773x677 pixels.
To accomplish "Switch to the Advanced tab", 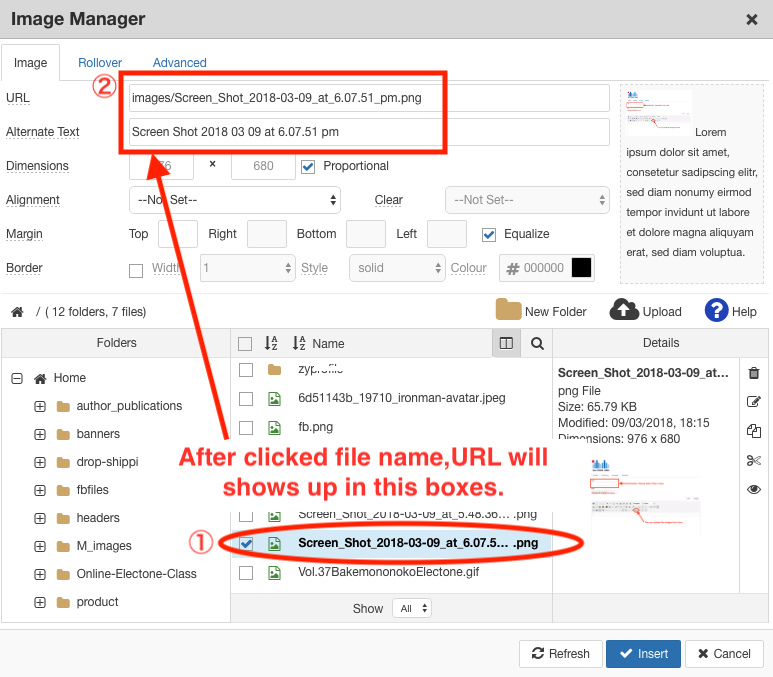I will (x=179, y=63).
